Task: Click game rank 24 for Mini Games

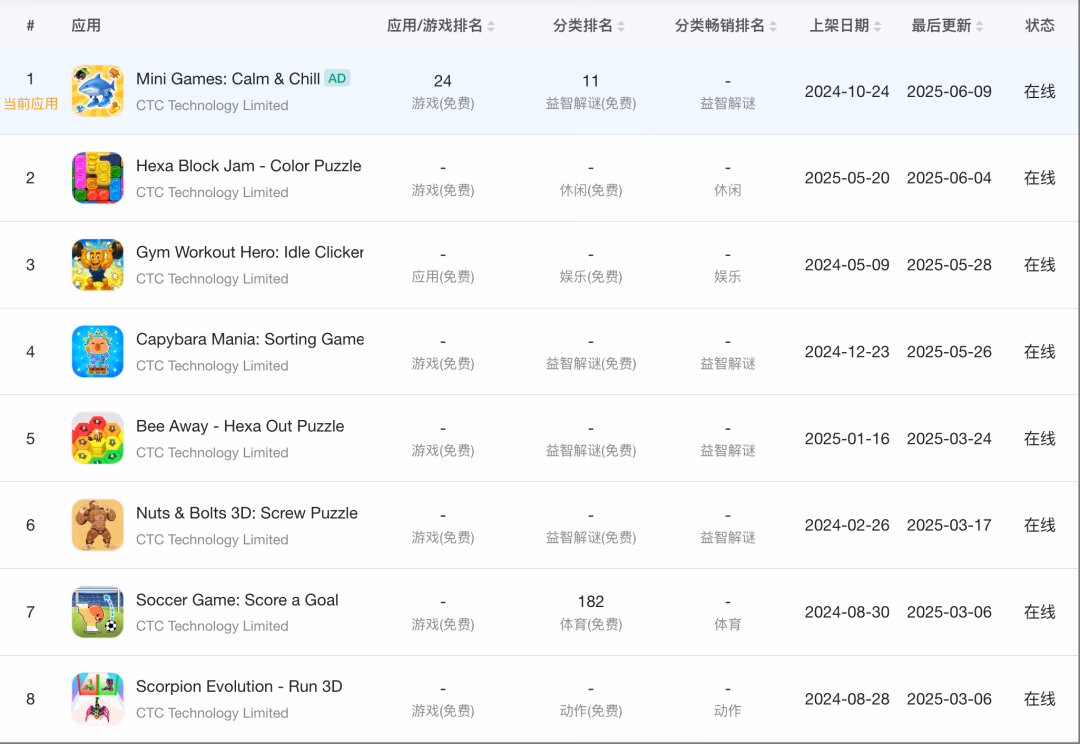Action: pyautogui.click(x=443, y=81)
